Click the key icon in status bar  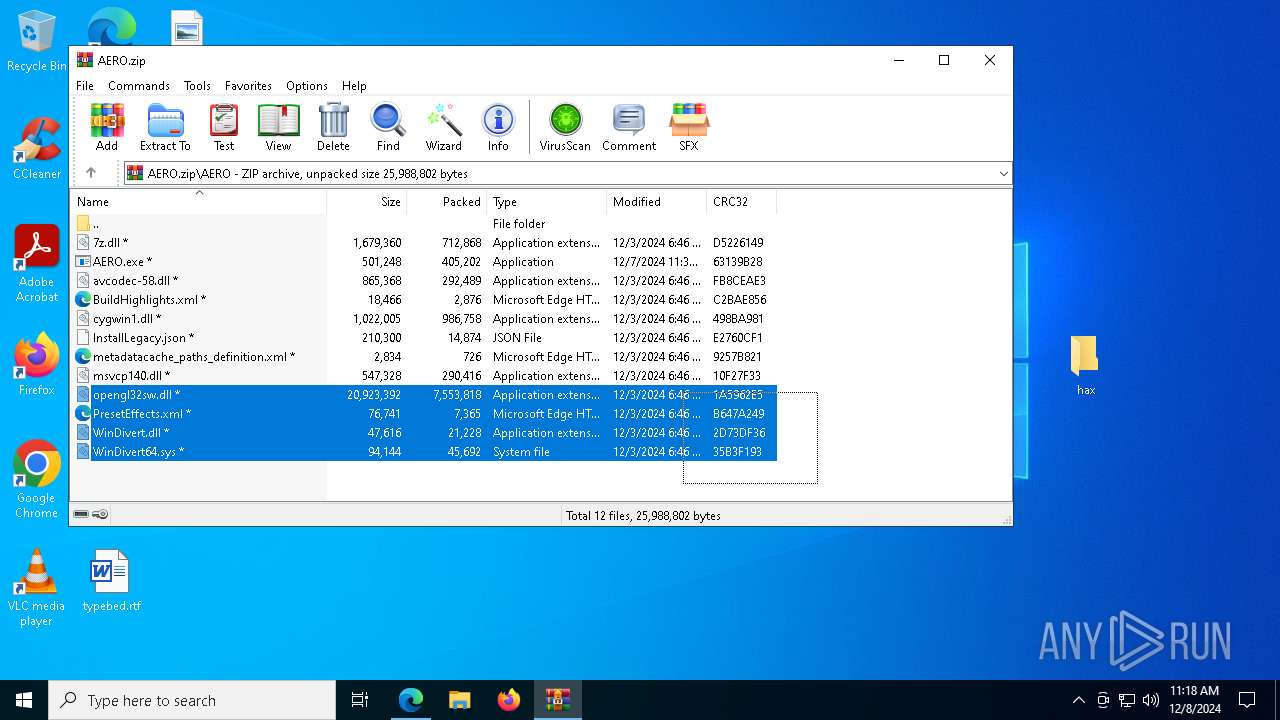pyautogui.click(x=100, y=514)
